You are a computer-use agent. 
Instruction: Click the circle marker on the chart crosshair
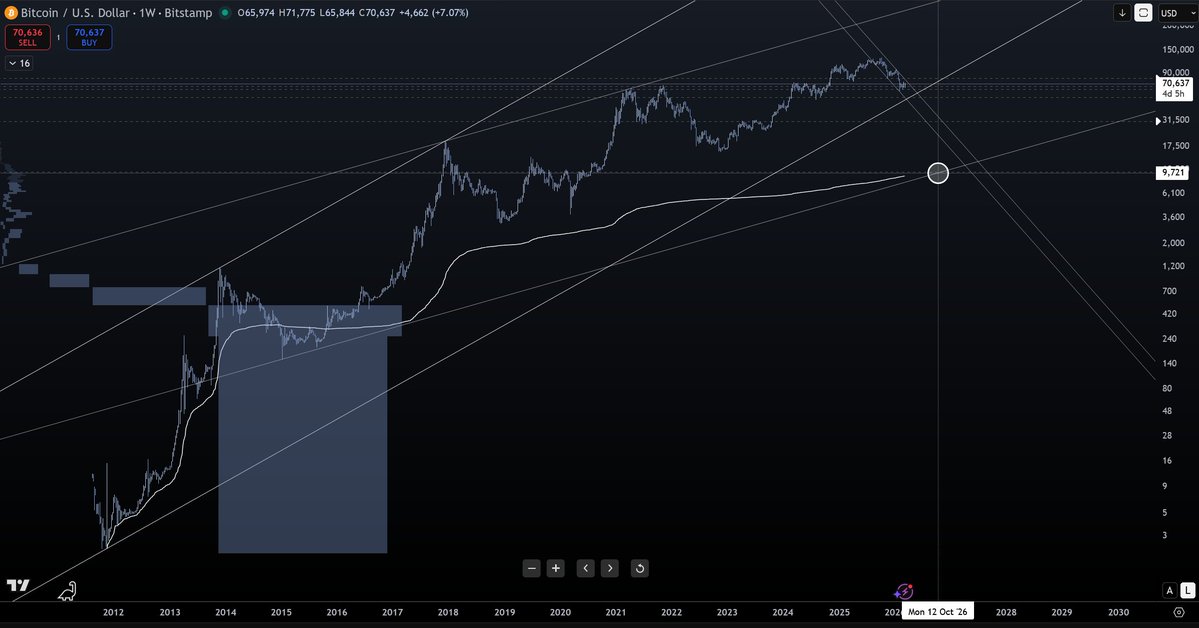938,173
